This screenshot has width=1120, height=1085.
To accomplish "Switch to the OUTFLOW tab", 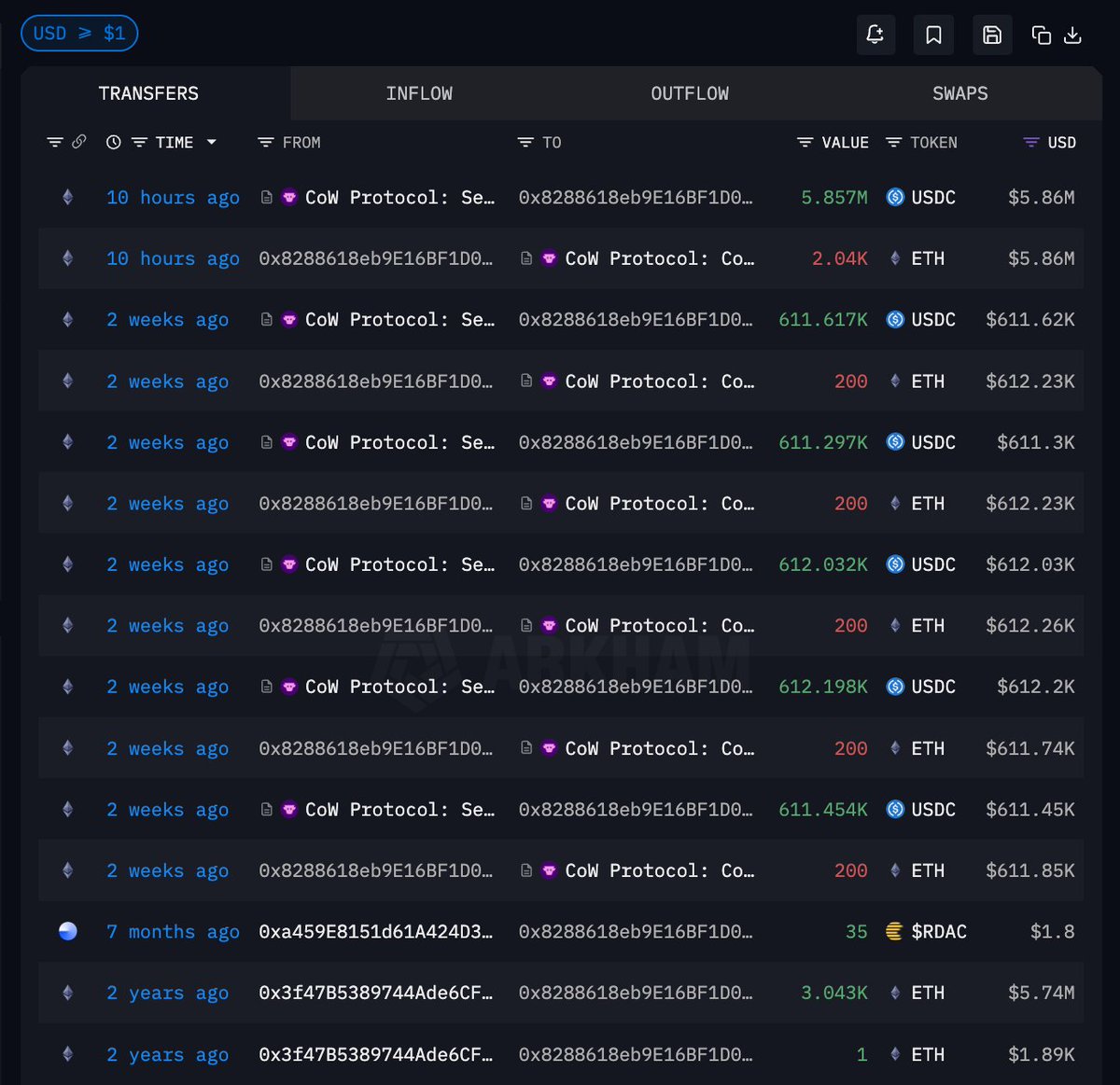I will [x=690, y=93].
